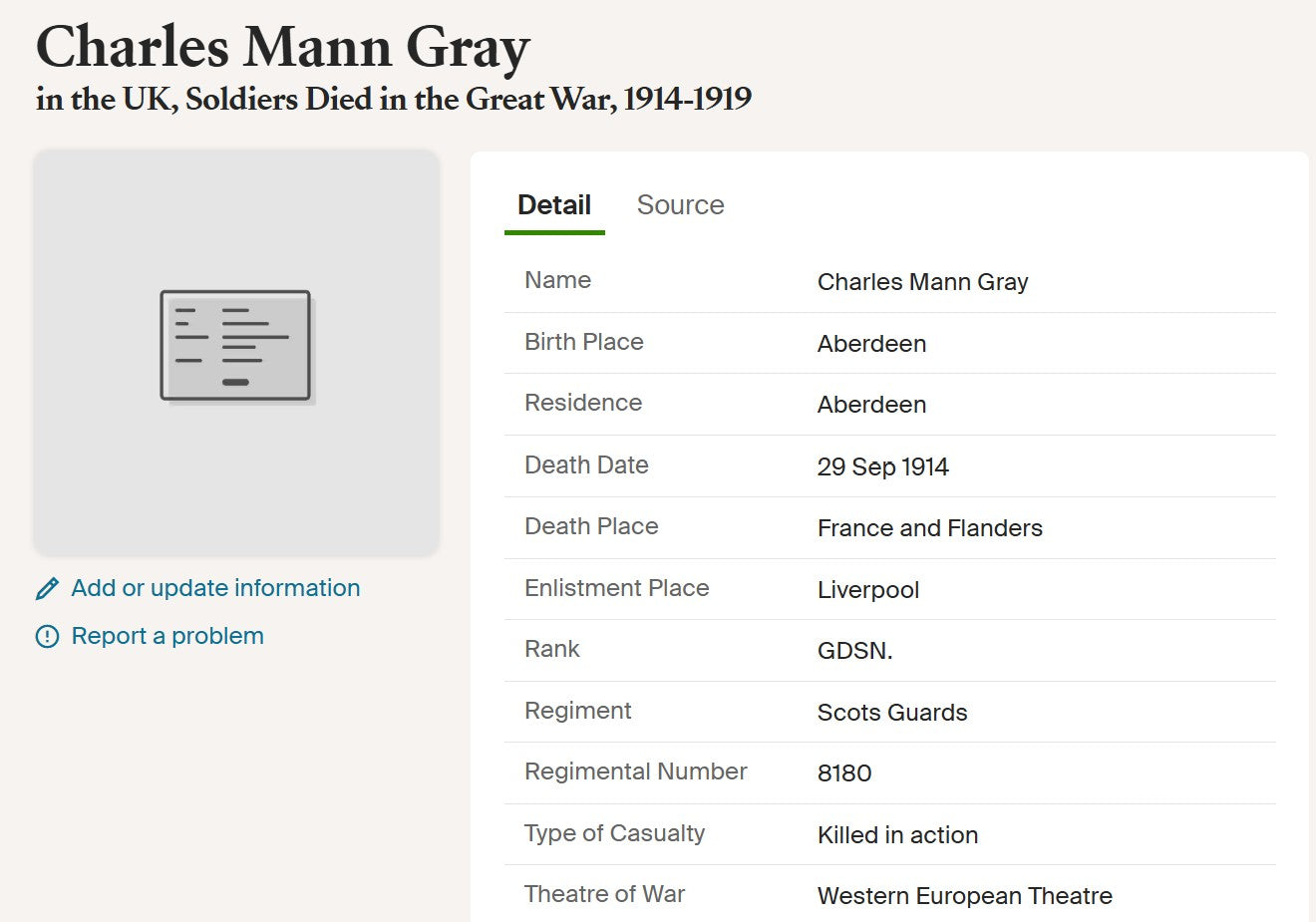Click the Name value Charles Mann Gray
Viewport: 1316px width, 922px height.
pos(922,282)
